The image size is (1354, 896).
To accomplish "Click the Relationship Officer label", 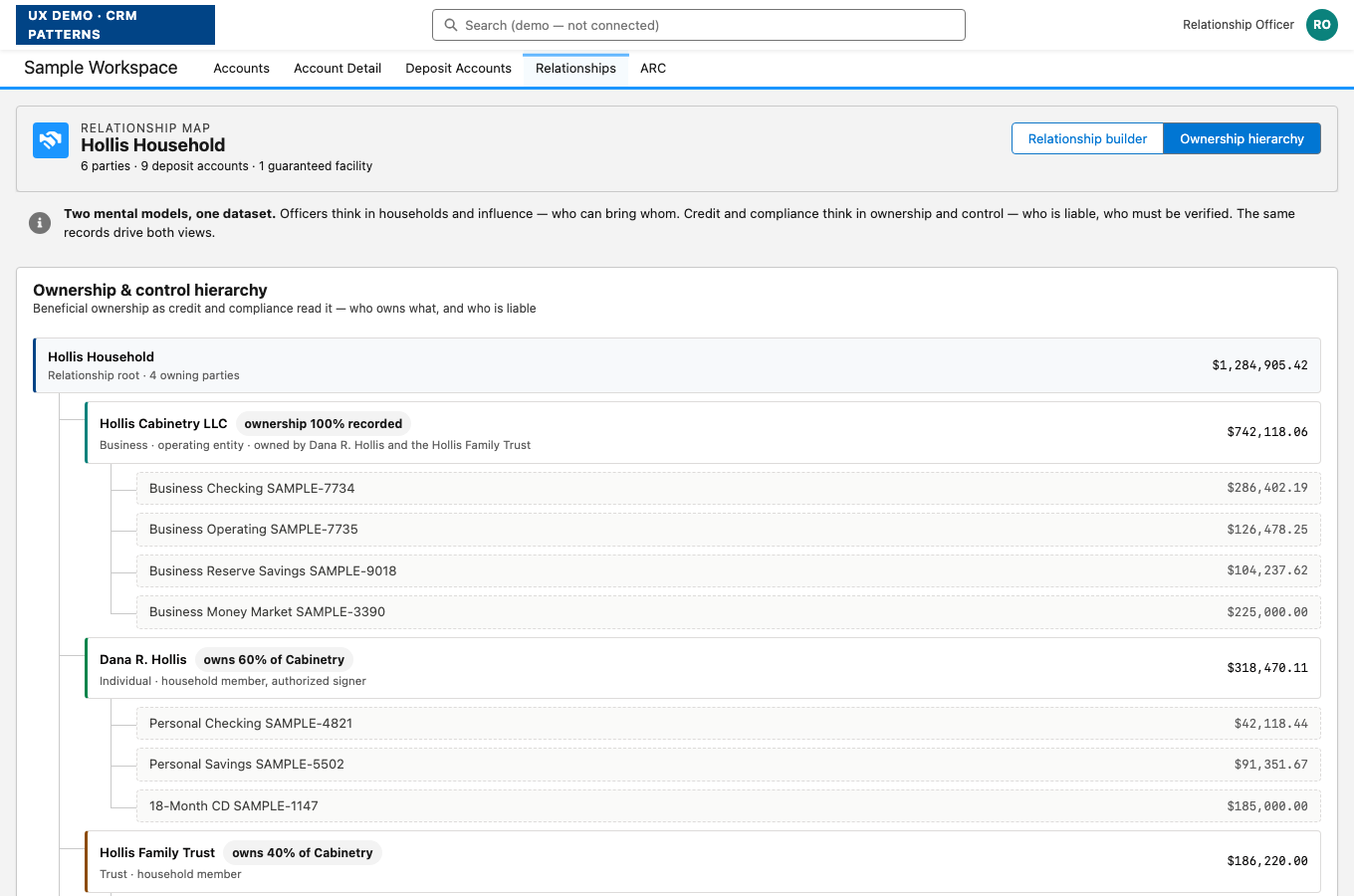I will pyautogui.click(x=1239, y=25).
